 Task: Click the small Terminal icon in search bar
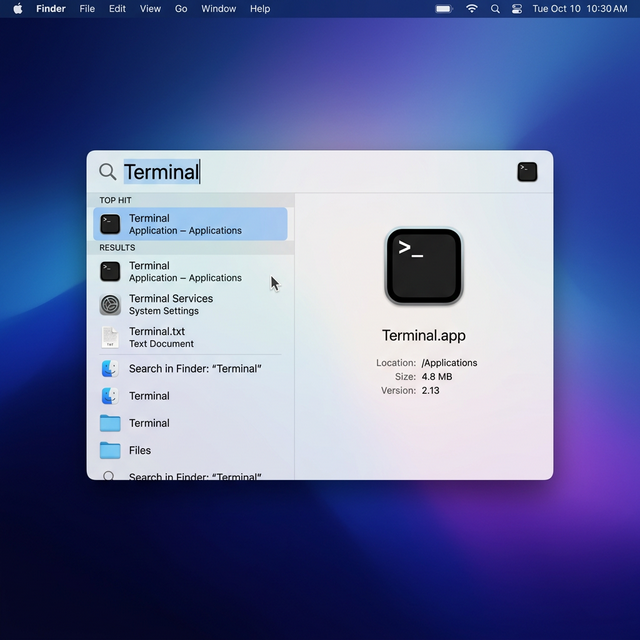[527, 172]
